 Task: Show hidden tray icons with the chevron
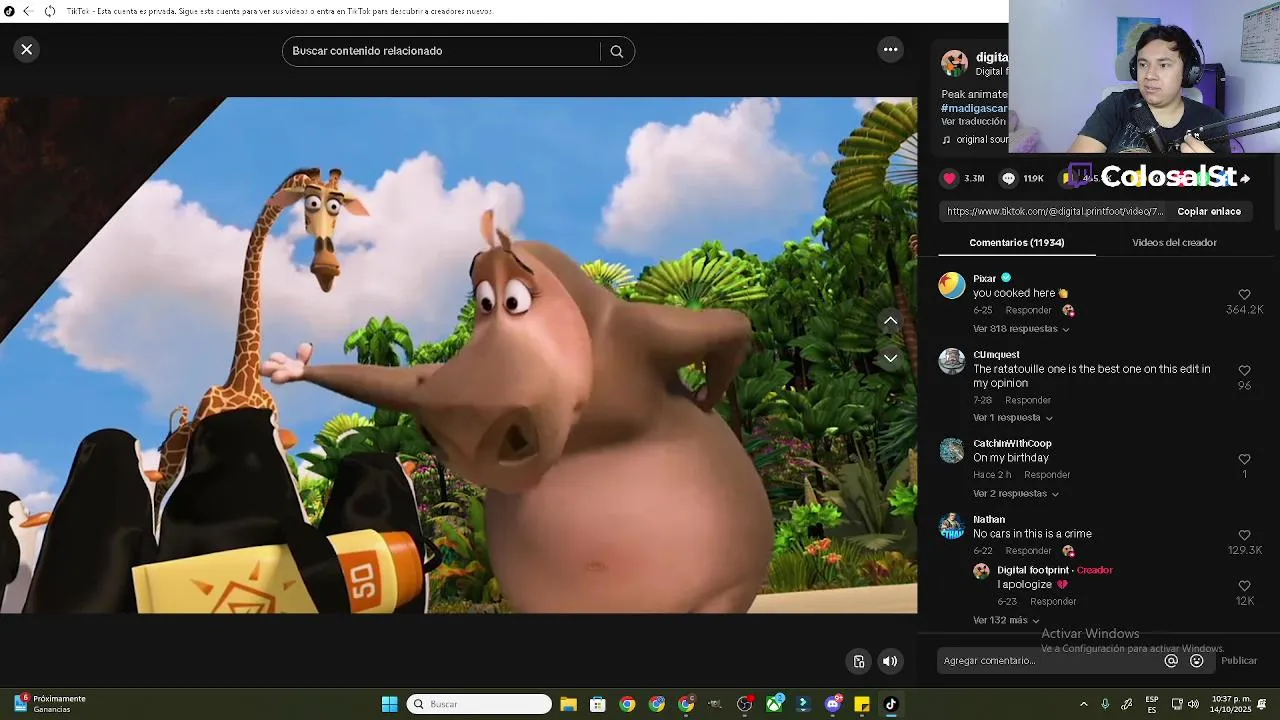point(1083,704)
